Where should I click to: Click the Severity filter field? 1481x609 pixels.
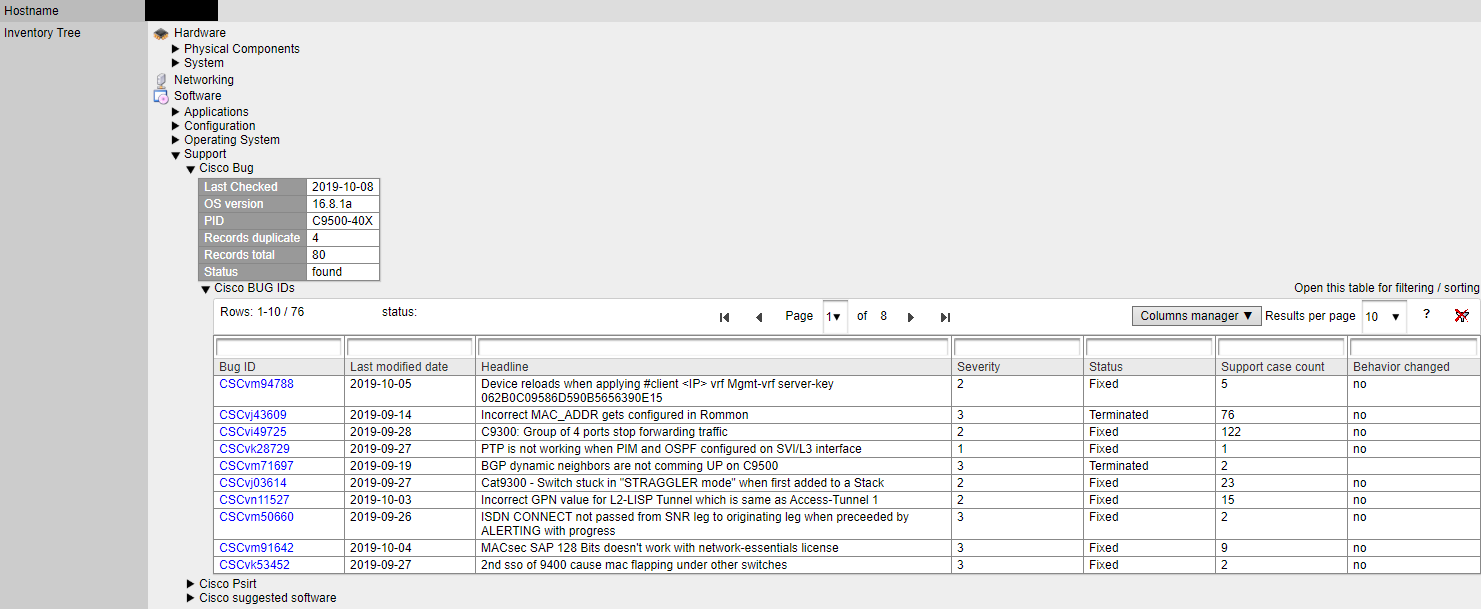tap(1017, 348)
